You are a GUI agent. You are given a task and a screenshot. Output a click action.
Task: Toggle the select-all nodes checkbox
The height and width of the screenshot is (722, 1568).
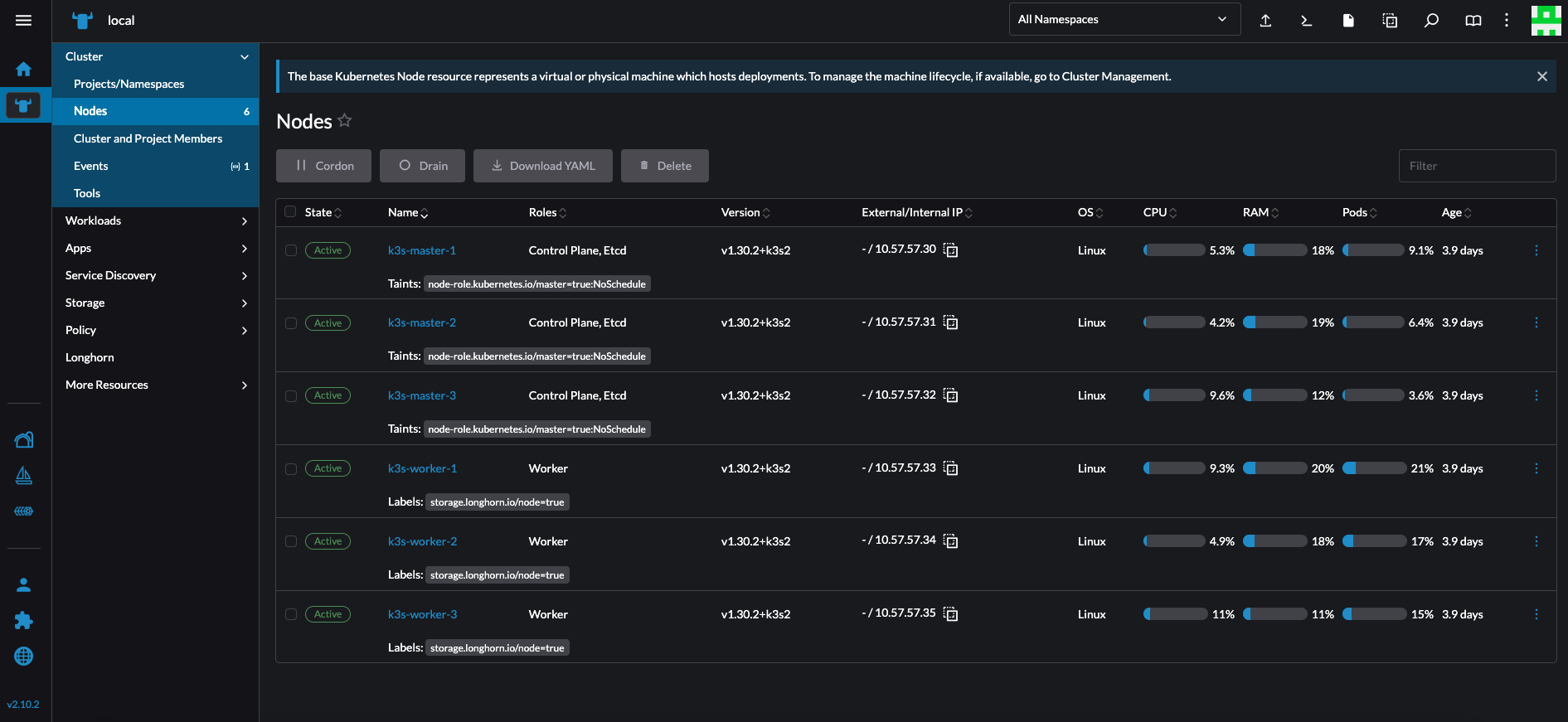tap(290, 211)
